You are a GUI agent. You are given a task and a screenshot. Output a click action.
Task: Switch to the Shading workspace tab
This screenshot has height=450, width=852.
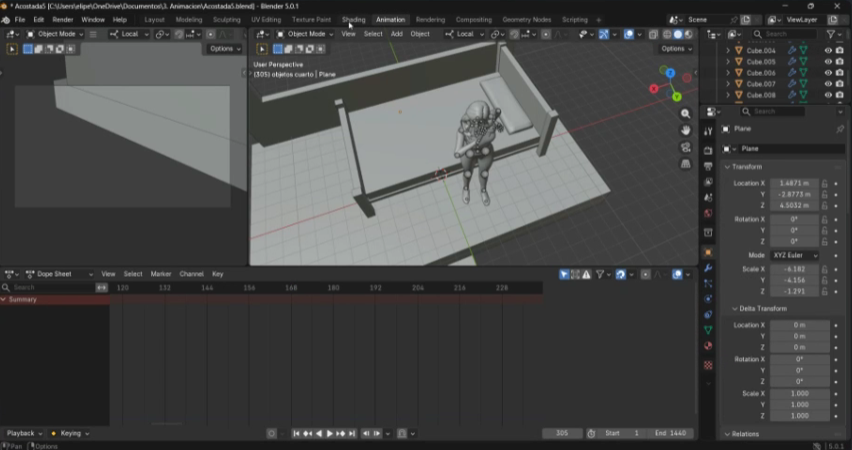coord(353,19)
